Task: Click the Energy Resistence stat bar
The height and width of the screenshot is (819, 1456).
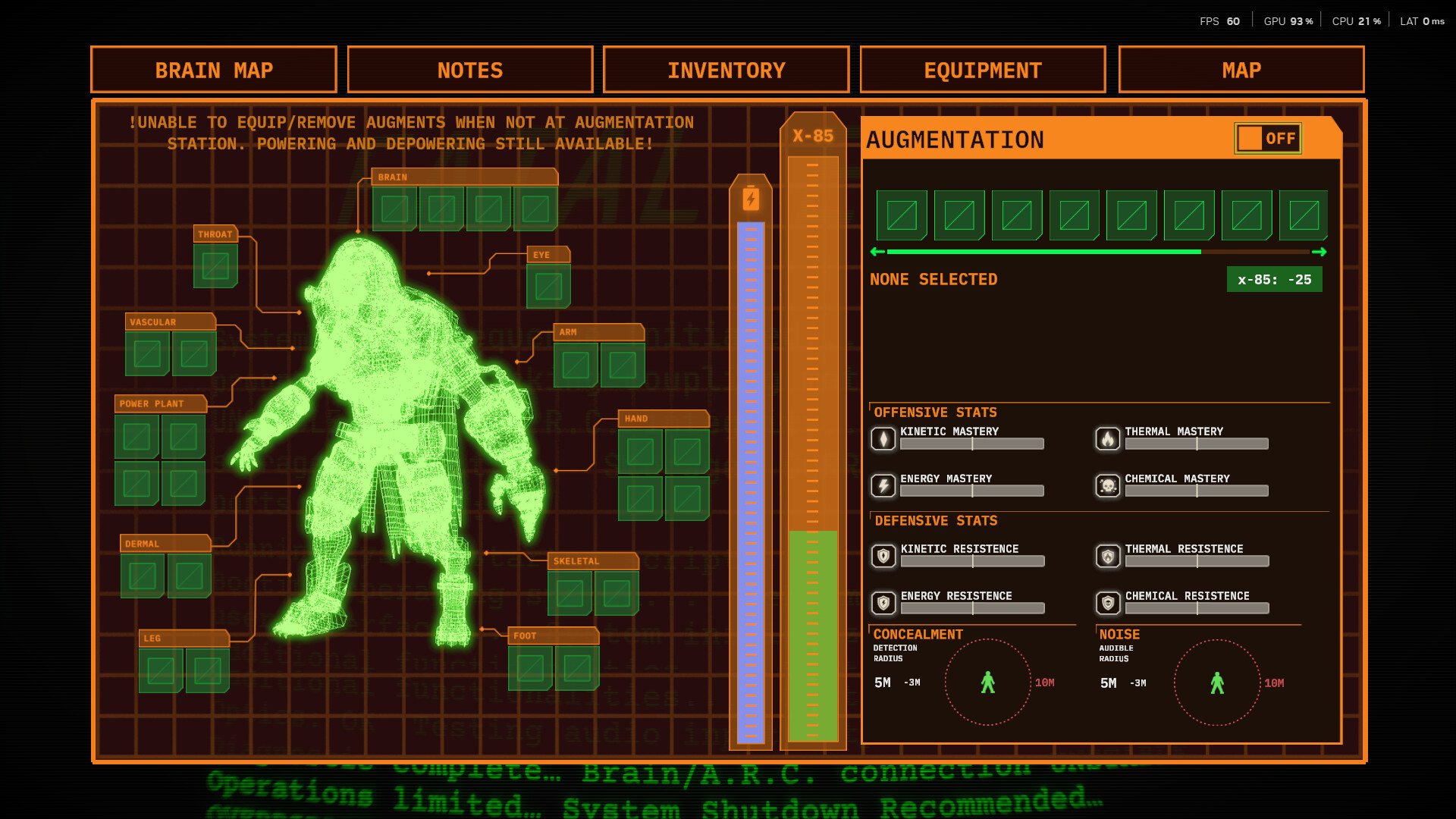Action: click(x=972, y=608)
